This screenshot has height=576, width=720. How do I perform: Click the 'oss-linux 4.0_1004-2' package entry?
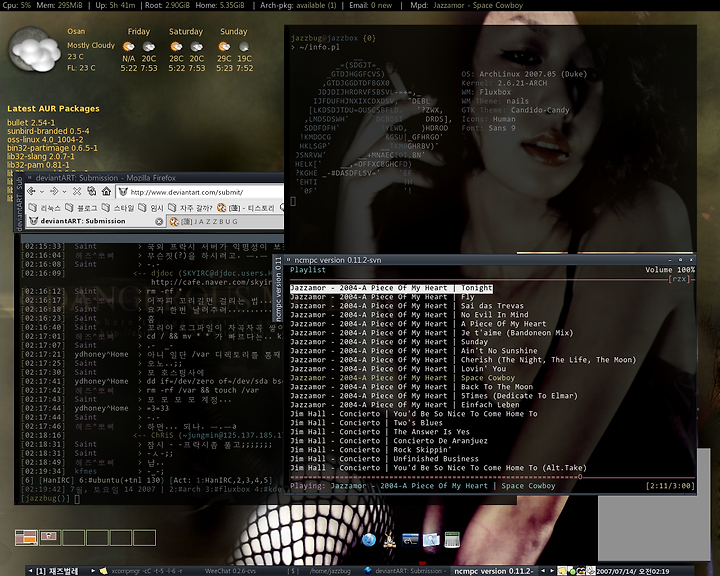coord(45,139)
